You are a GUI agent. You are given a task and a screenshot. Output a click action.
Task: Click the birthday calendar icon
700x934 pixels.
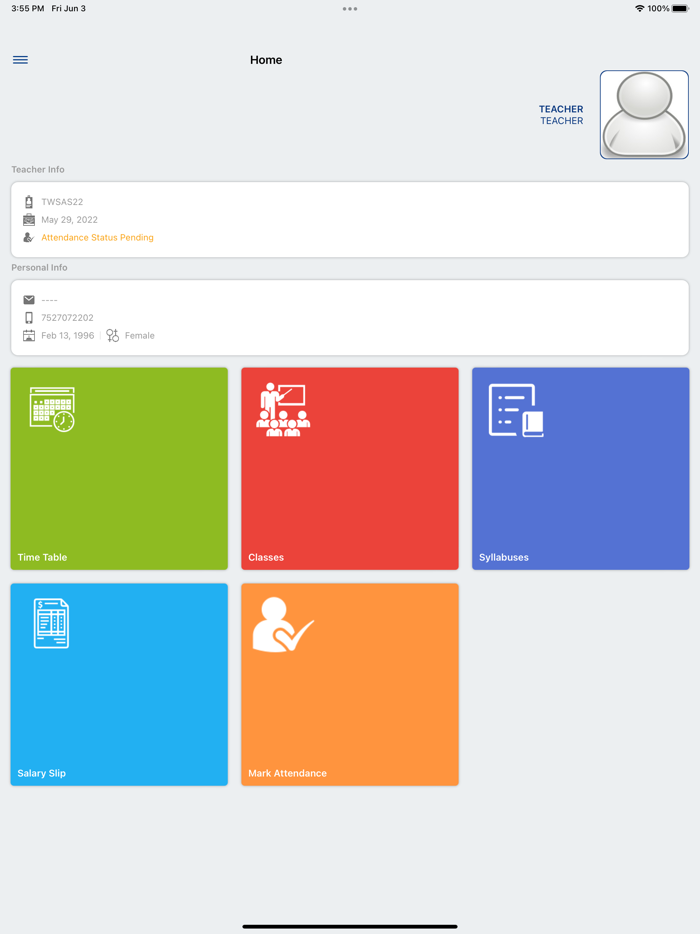[29, 335]
